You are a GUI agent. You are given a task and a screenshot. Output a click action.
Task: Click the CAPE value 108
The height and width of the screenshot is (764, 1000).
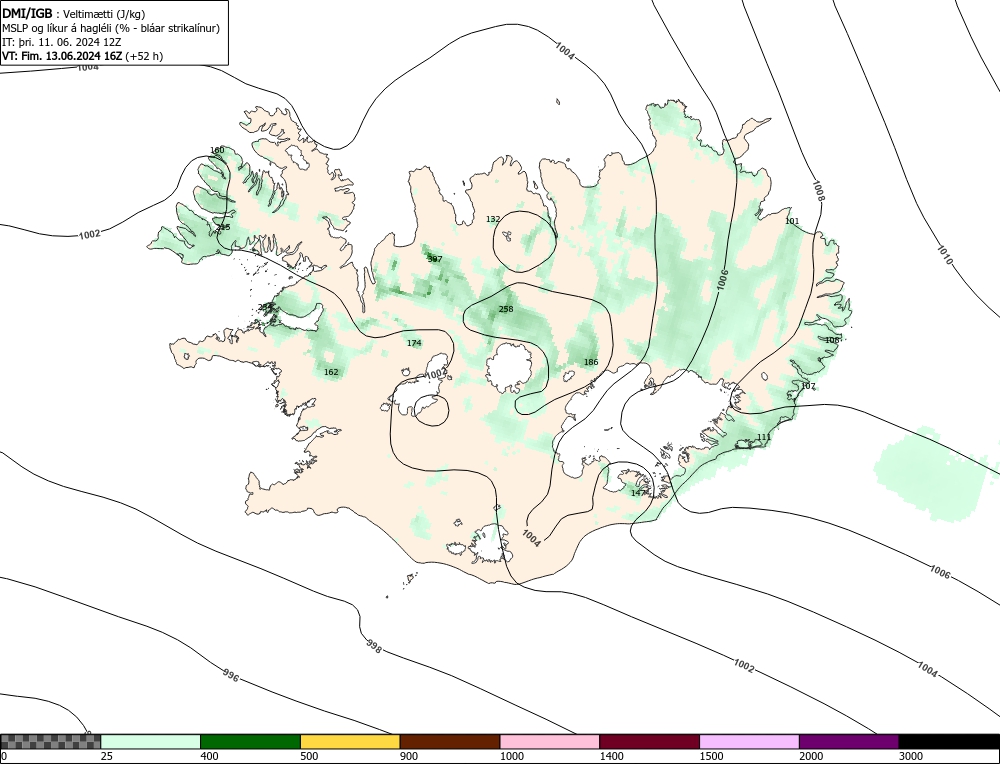click(x=832, y=341)
